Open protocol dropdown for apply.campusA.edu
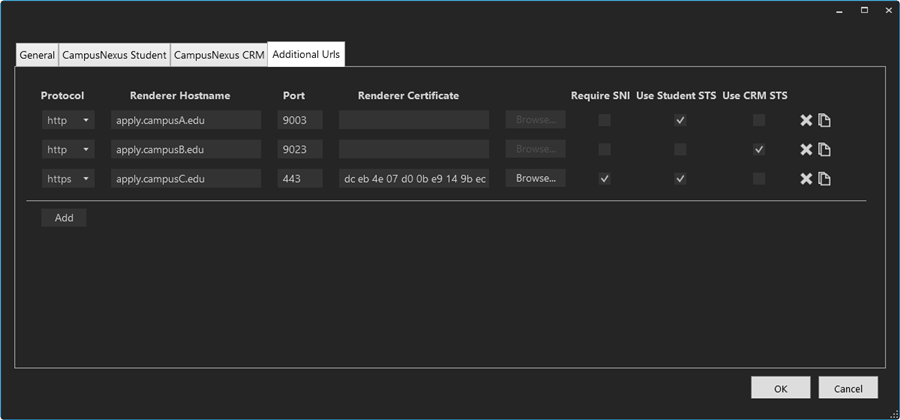Image resolution: width=900 pixels, height=420 pixels. tap(68, 120)
